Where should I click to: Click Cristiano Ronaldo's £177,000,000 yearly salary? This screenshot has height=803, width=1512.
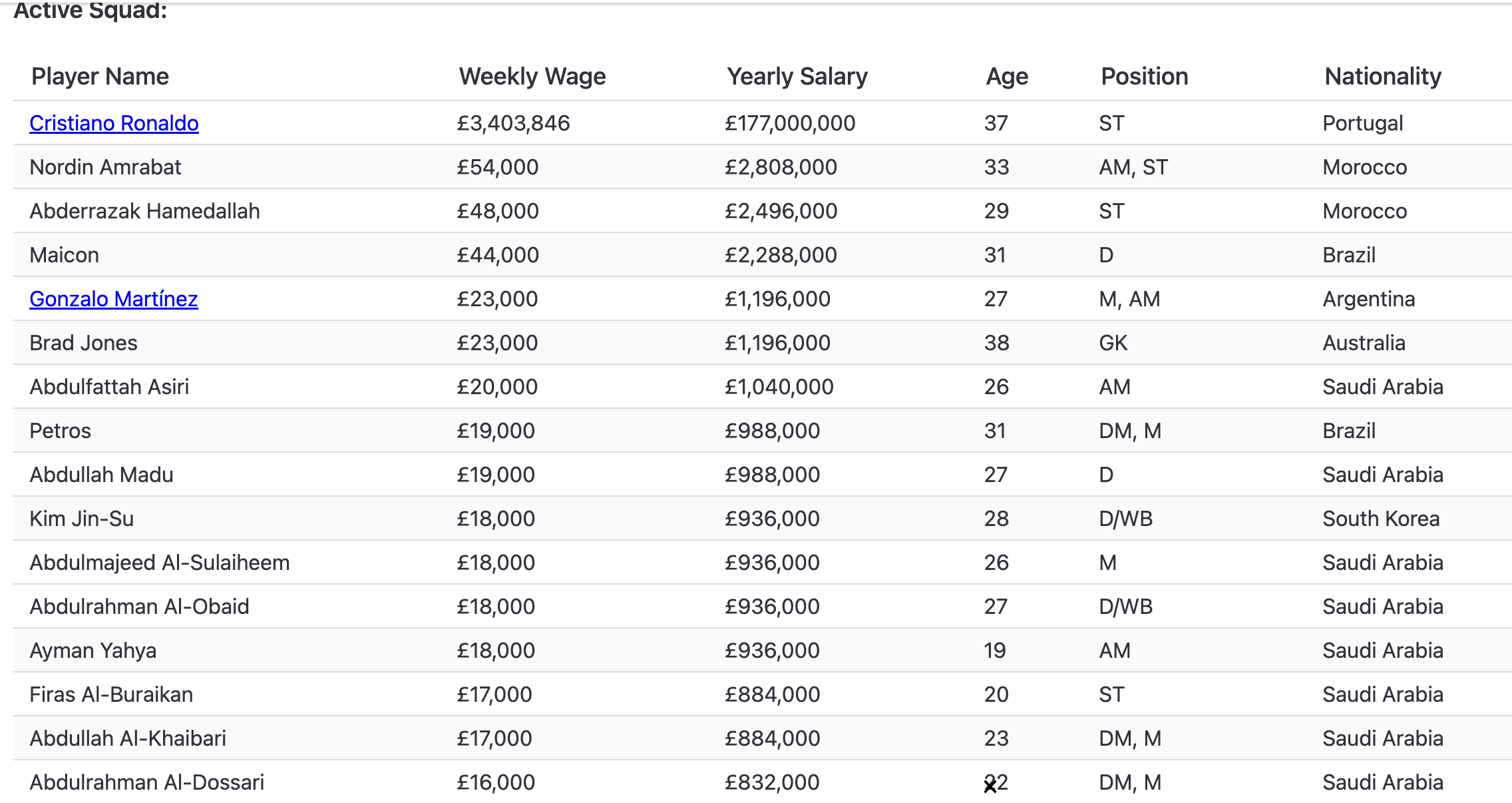790,123
